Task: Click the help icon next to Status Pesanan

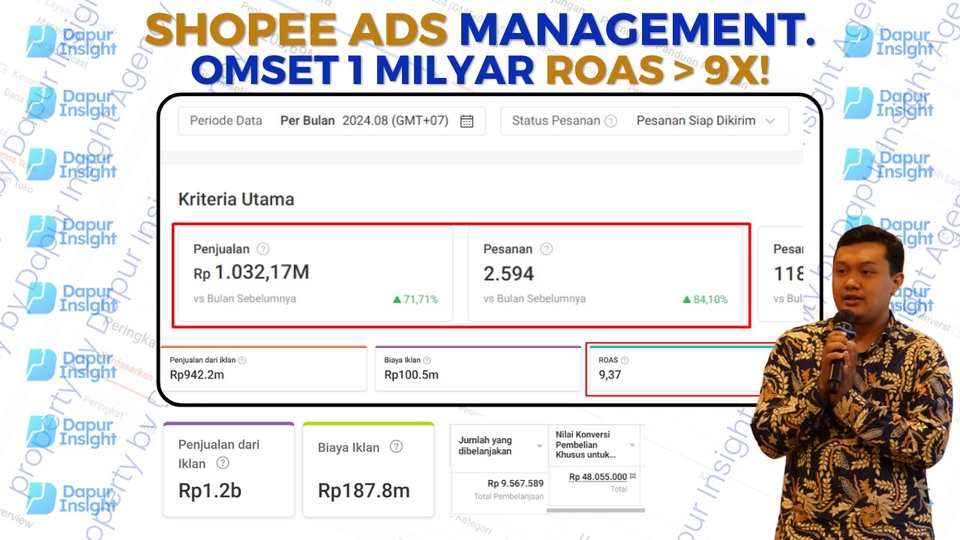Action: point(610,121)
